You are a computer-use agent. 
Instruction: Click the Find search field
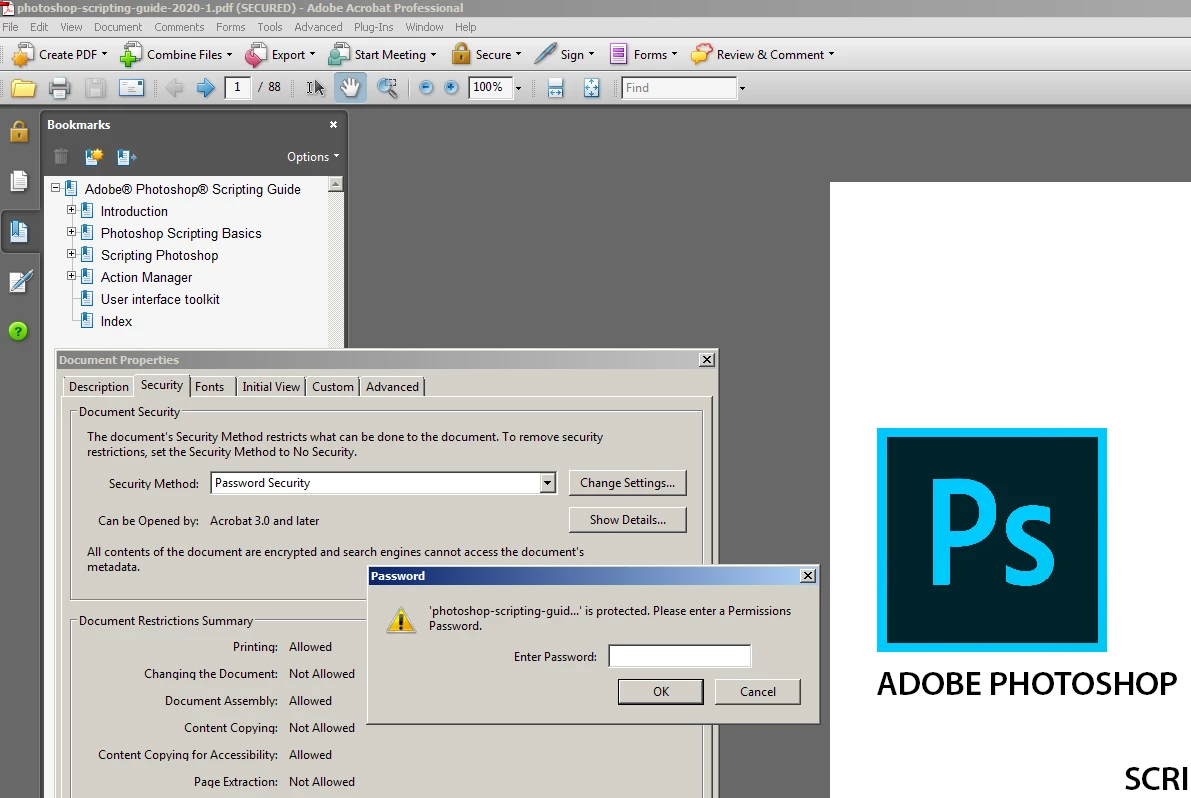[679, 88]
